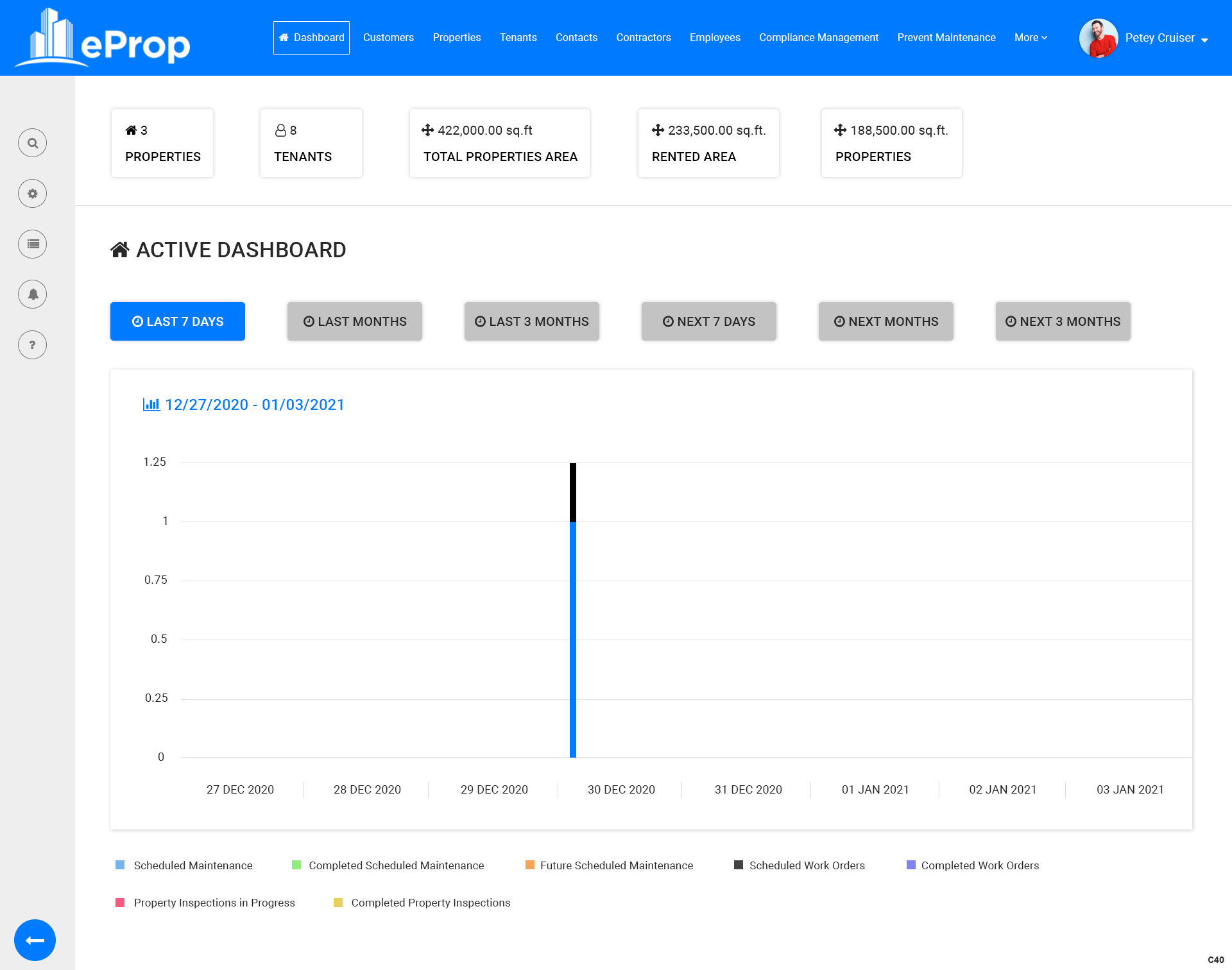
Task: Select the Next 7 Days filter button
Action: point(708,321)
